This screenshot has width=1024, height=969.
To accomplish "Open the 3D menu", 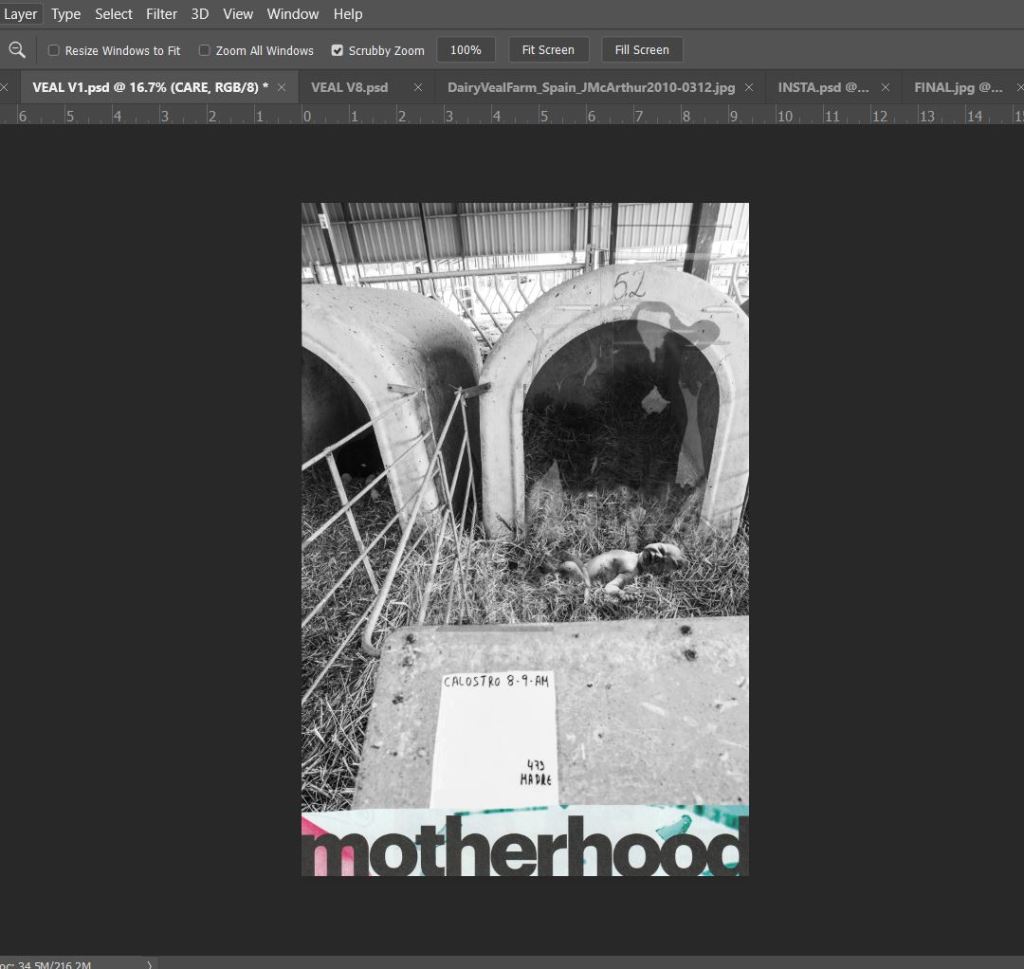I will click(200, 14).
